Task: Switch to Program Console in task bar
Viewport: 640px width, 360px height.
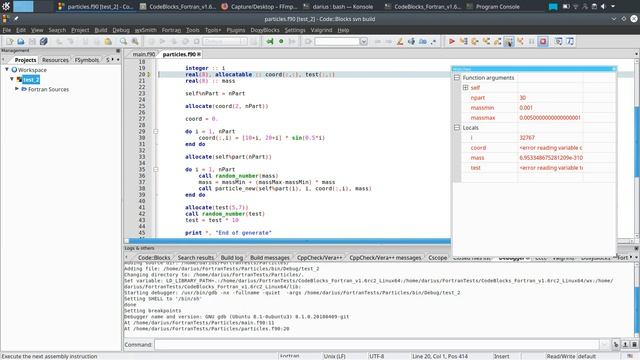Action: tap(493, 7)
